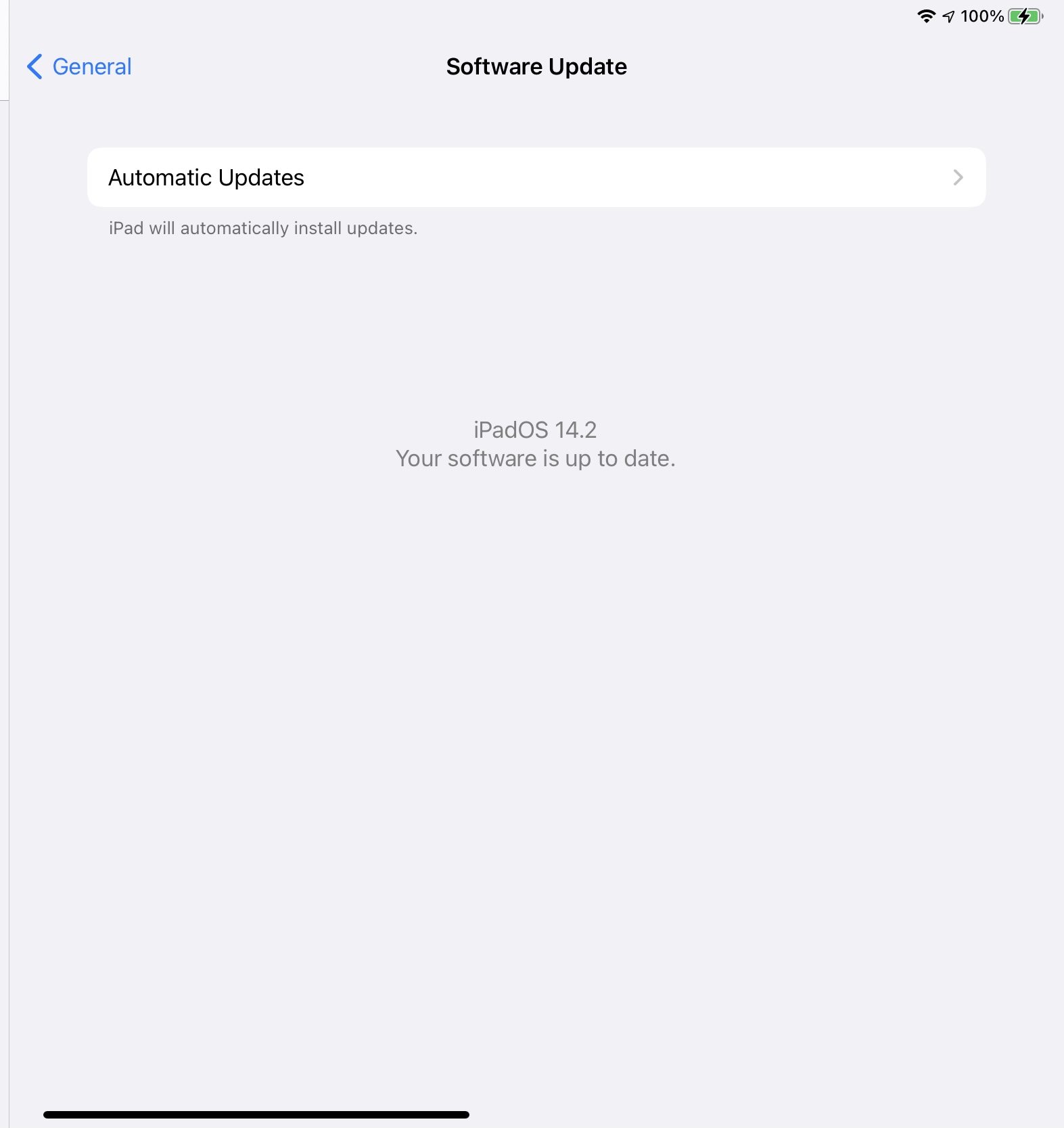Tap the charging battery icon
1064x1128 pixels.
click(1025, 16)
